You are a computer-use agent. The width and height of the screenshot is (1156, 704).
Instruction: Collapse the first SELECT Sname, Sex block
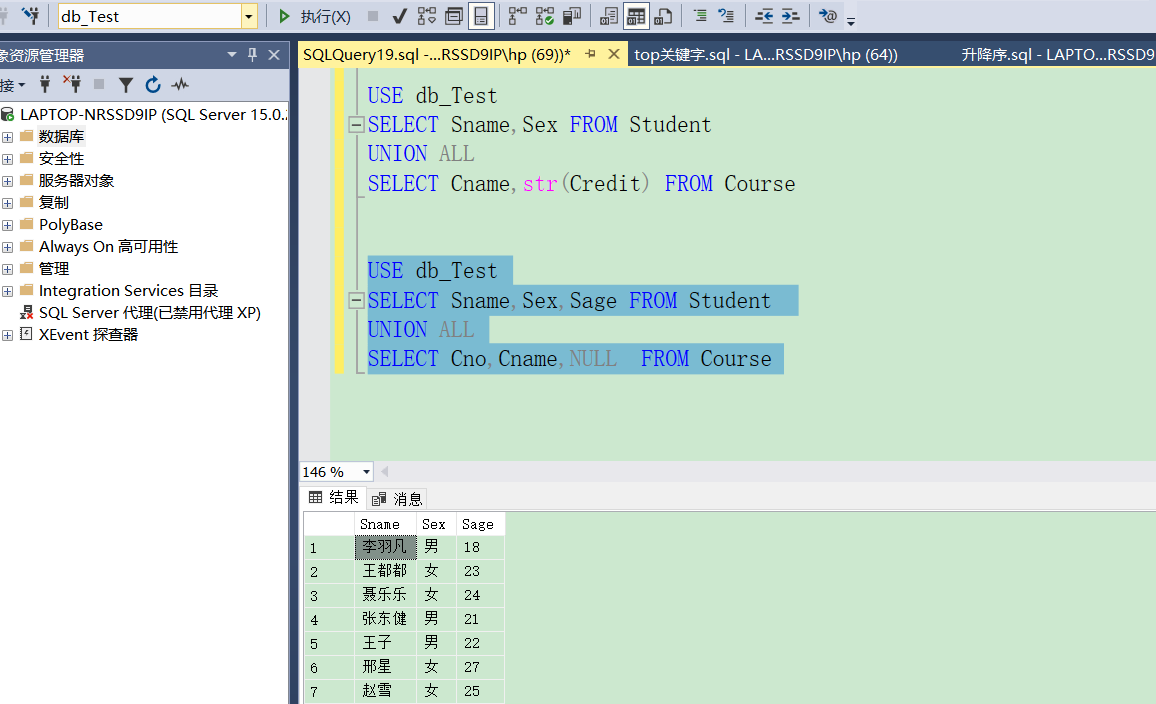(356, 125)
